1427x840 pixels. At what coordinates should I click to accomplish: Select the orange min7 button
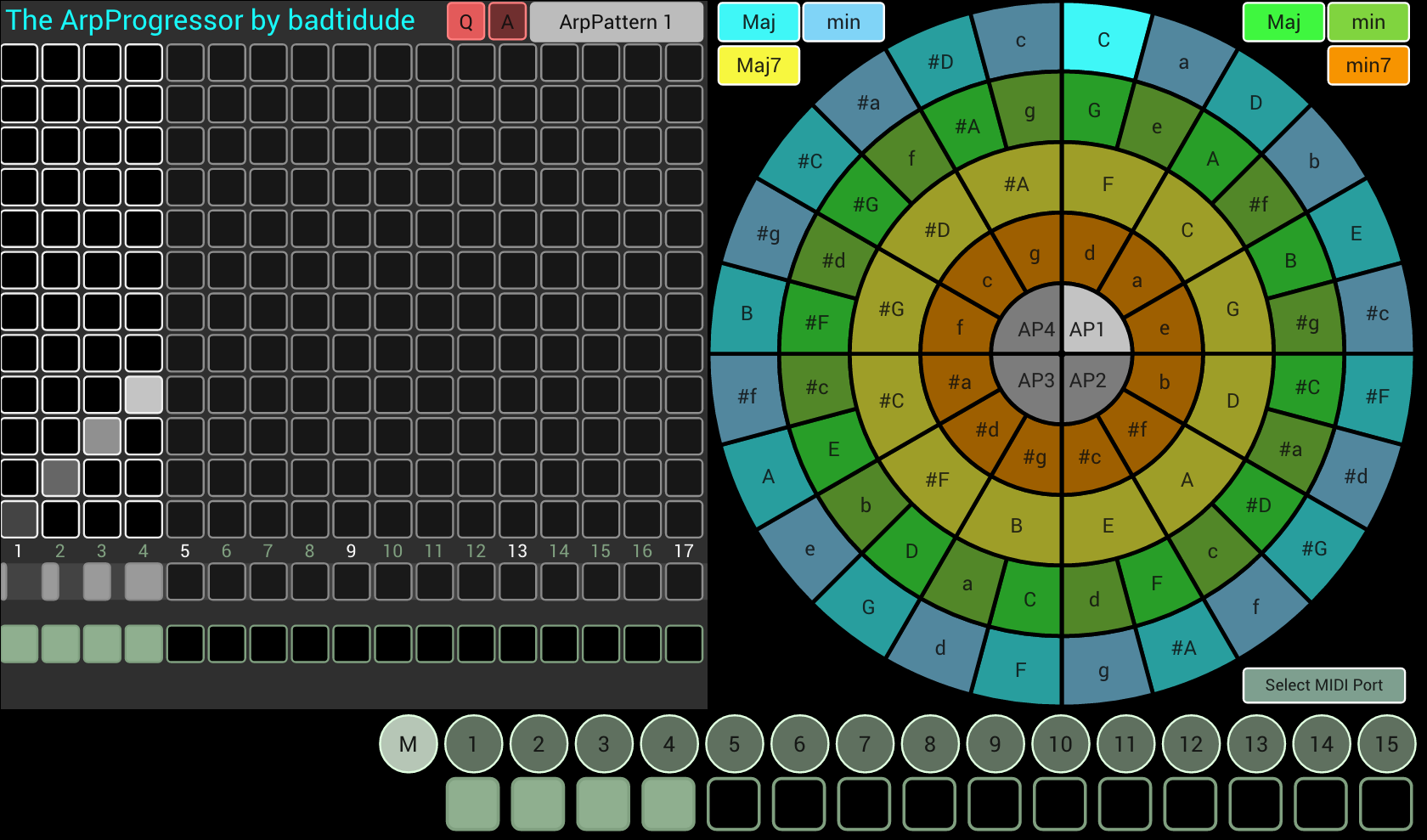[1368, 65]
